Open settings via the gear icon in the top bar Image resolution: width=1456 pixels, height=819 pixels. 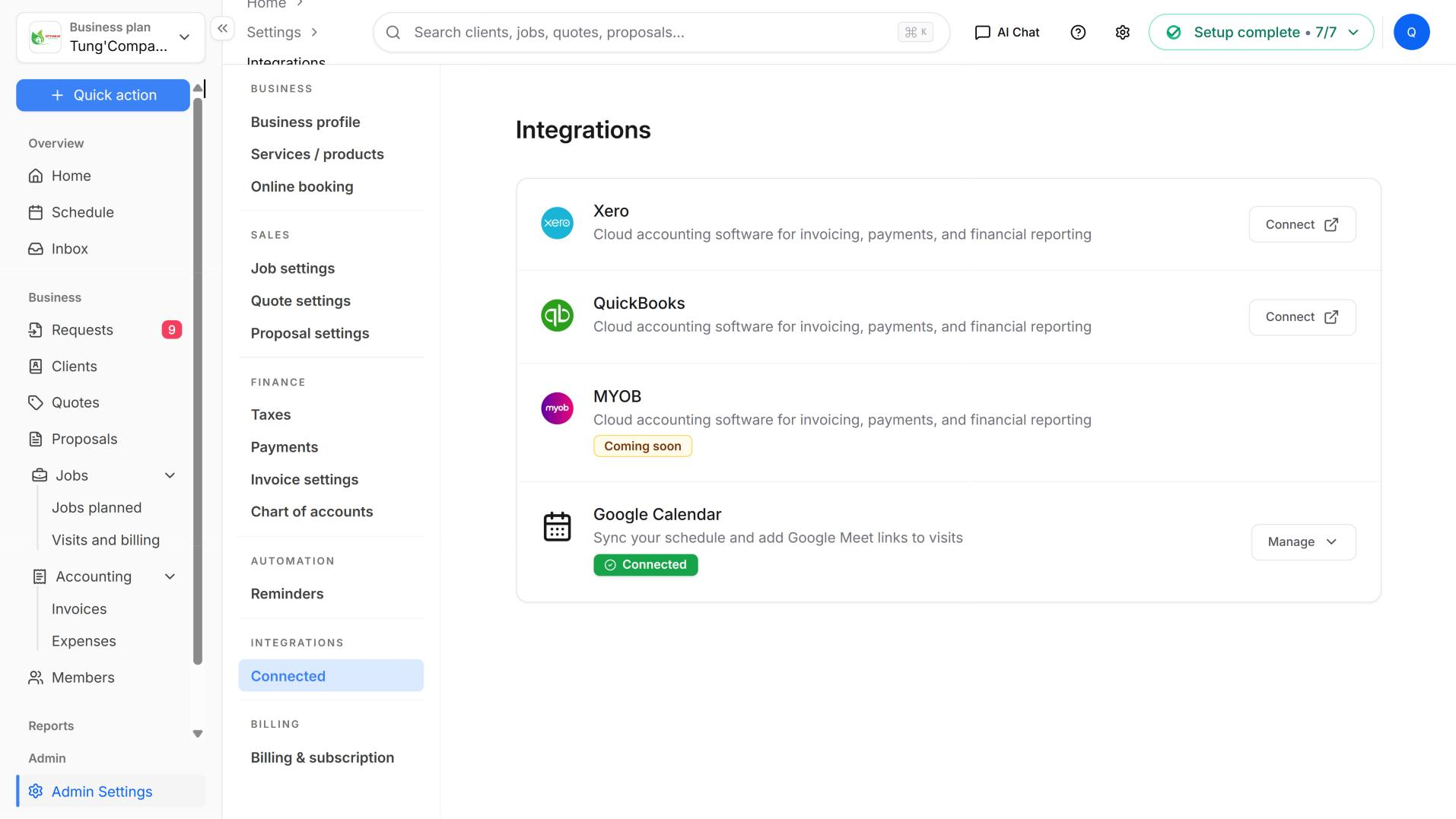pos(1123,32)
